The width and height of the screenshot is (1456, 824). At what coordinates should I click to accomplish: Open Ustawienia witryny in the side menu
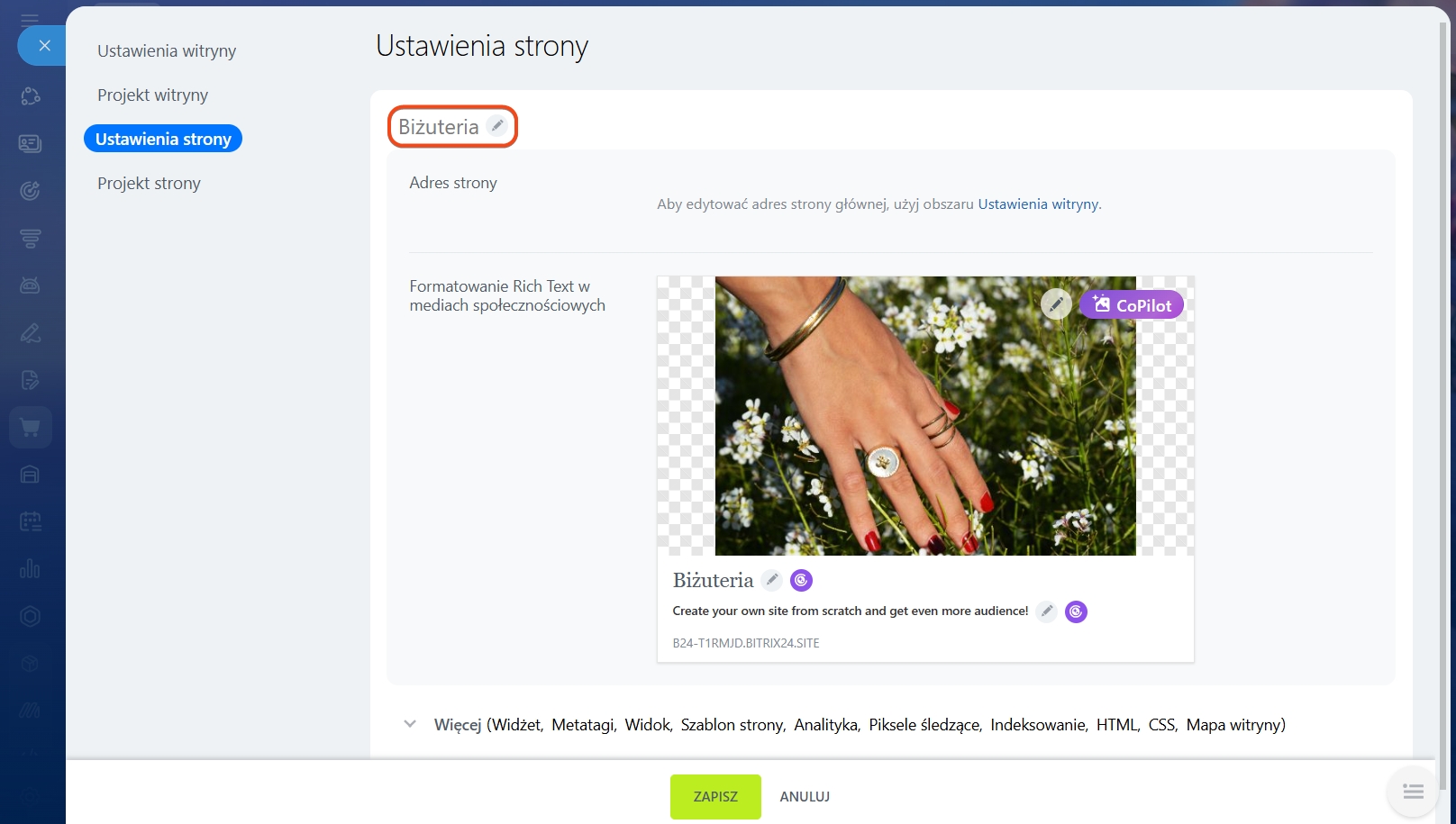(x=167, y=51)
